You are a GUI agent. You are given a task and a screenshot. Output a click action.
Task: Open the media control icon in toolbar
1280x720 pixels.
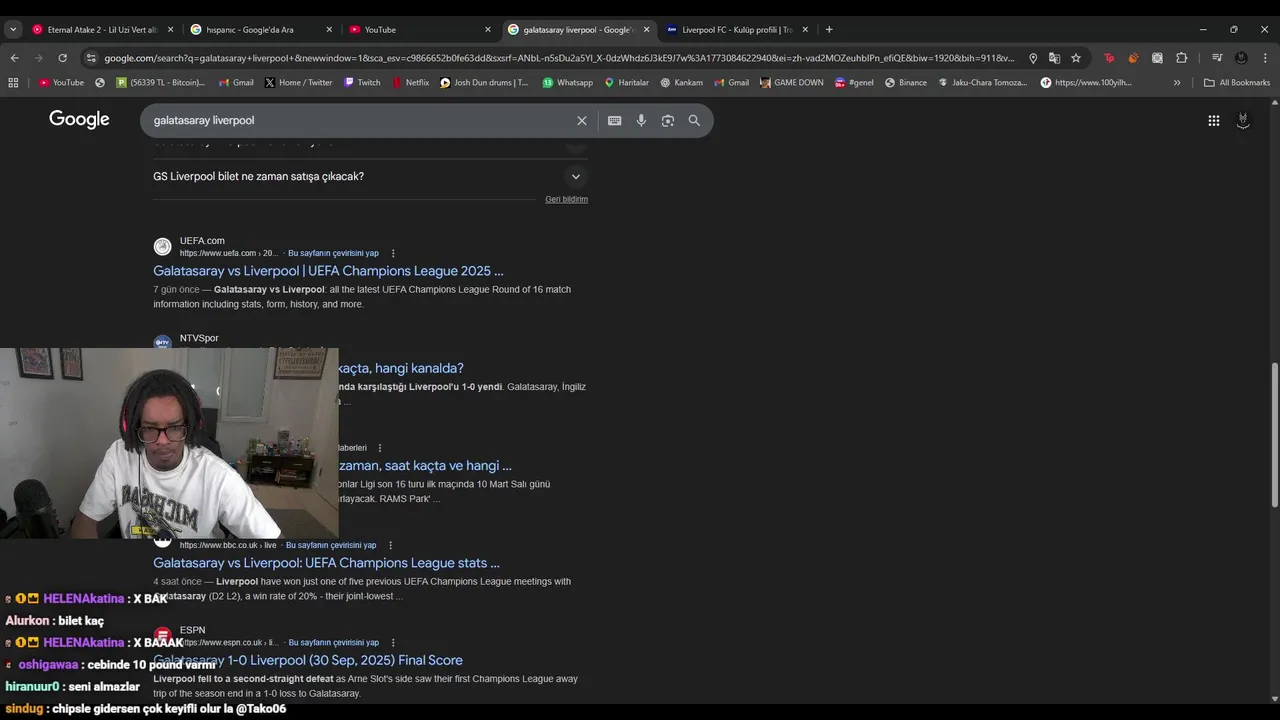[x=1217, y=58]
